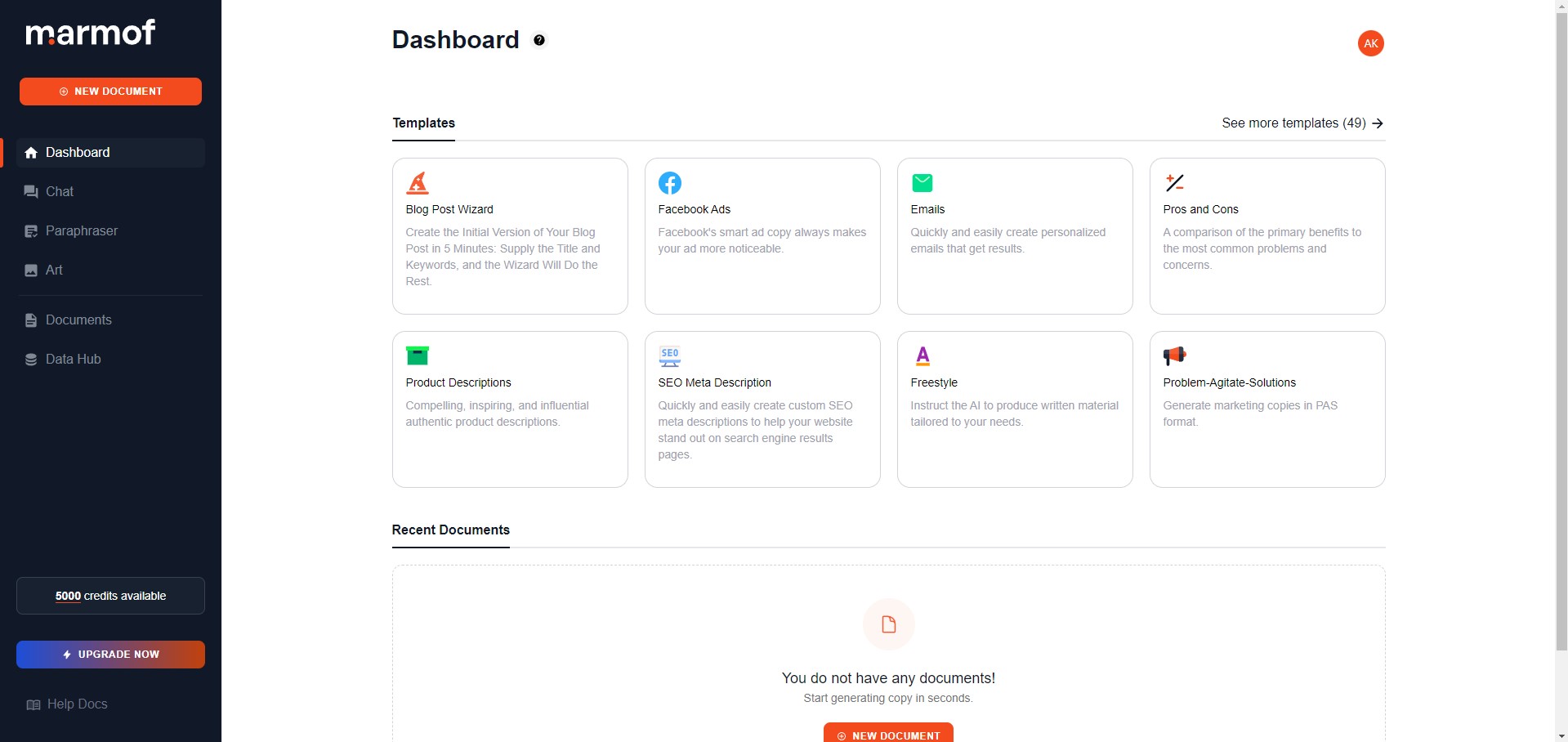Click the Blog Post Wizard hat icon
The width and height of the screenshot is (1568, 742).
coord(418,183)
